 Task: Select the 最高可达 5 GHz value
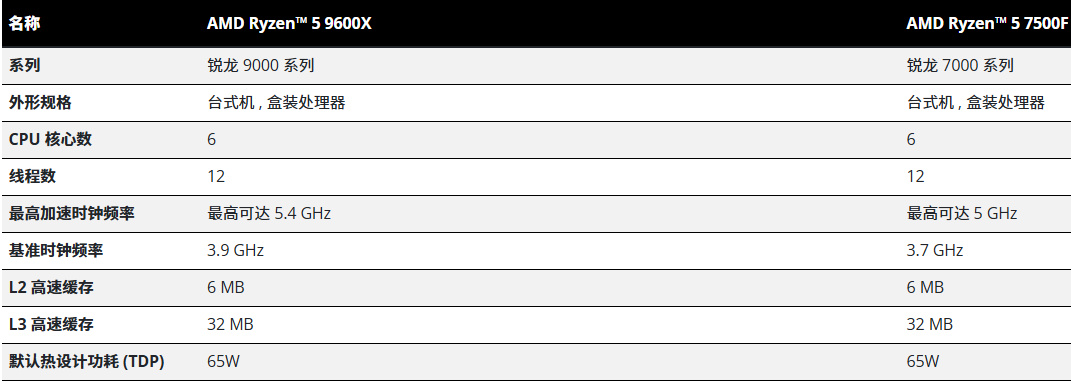962,213
